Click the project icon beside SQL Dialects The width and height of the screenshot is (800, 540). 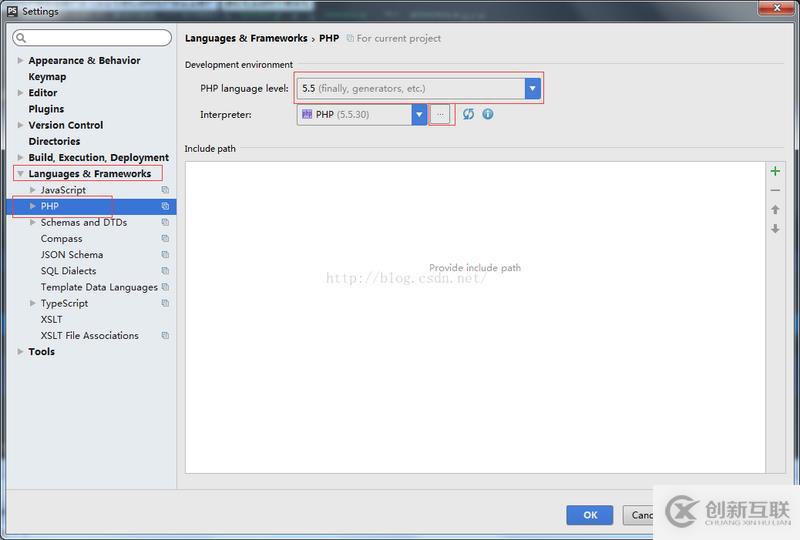coord(165,271)
